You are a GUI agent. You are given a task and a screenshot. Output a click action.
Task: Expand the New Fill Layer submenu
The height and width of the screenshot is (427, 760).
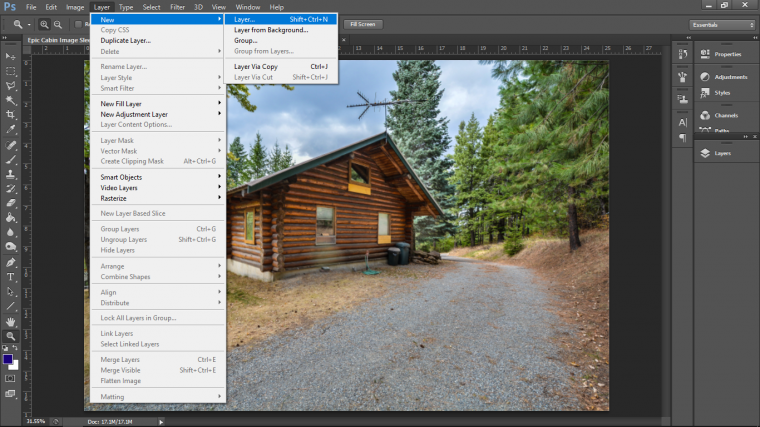pos(158,104)
